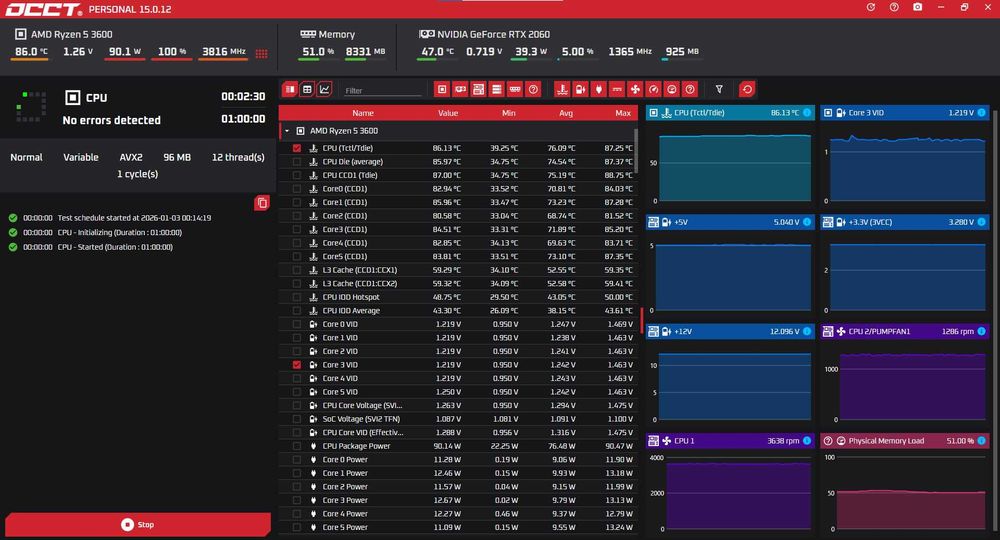1000x540 pixels.
Task: Open the red grid icon beside 3816 MHz
Action: [261, 54]
